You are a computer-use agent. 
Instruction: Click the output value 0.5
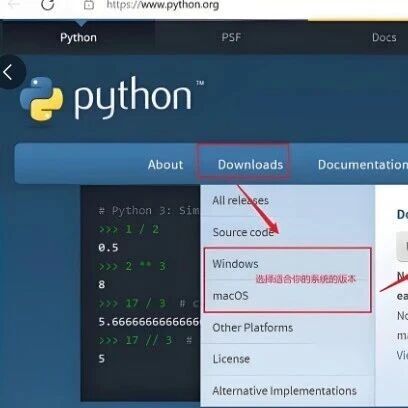pos(108,248)
